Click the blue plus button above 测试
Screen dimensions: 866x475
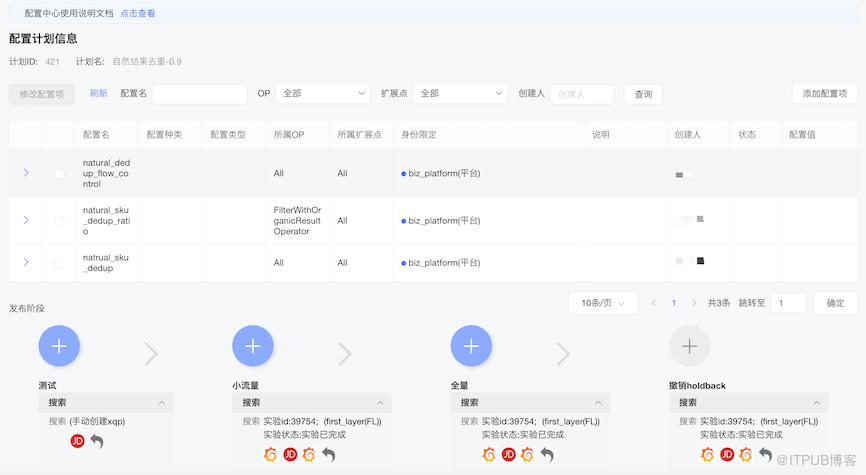tap(59, 345)
